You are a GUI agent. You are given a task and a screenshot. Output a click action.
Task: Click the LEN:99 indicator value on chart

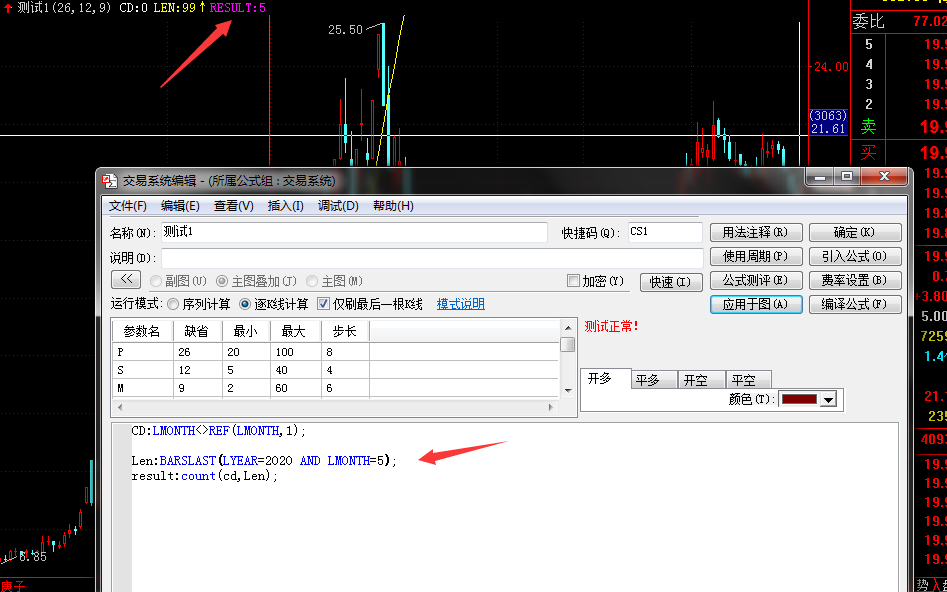click(175, 8)
